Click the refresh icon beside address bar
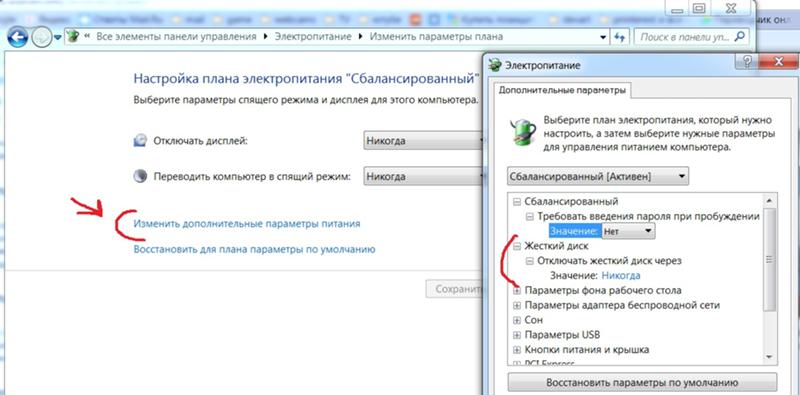This screenshot has width=800, height=395. tap(620, 37)
